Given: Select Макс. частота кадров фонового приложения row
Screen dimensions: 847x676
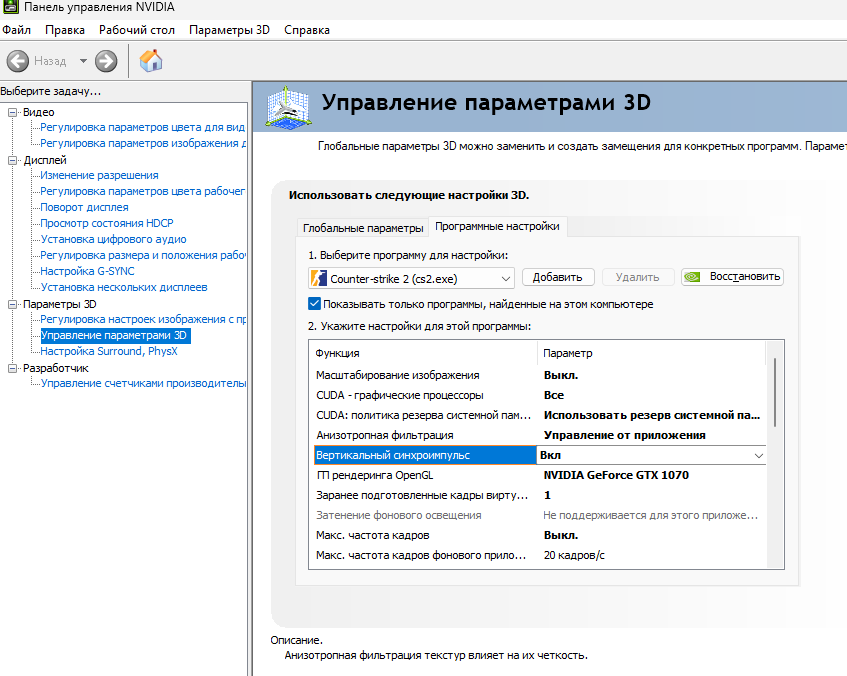Looking at the screenshot, I should tap(540, 555).
